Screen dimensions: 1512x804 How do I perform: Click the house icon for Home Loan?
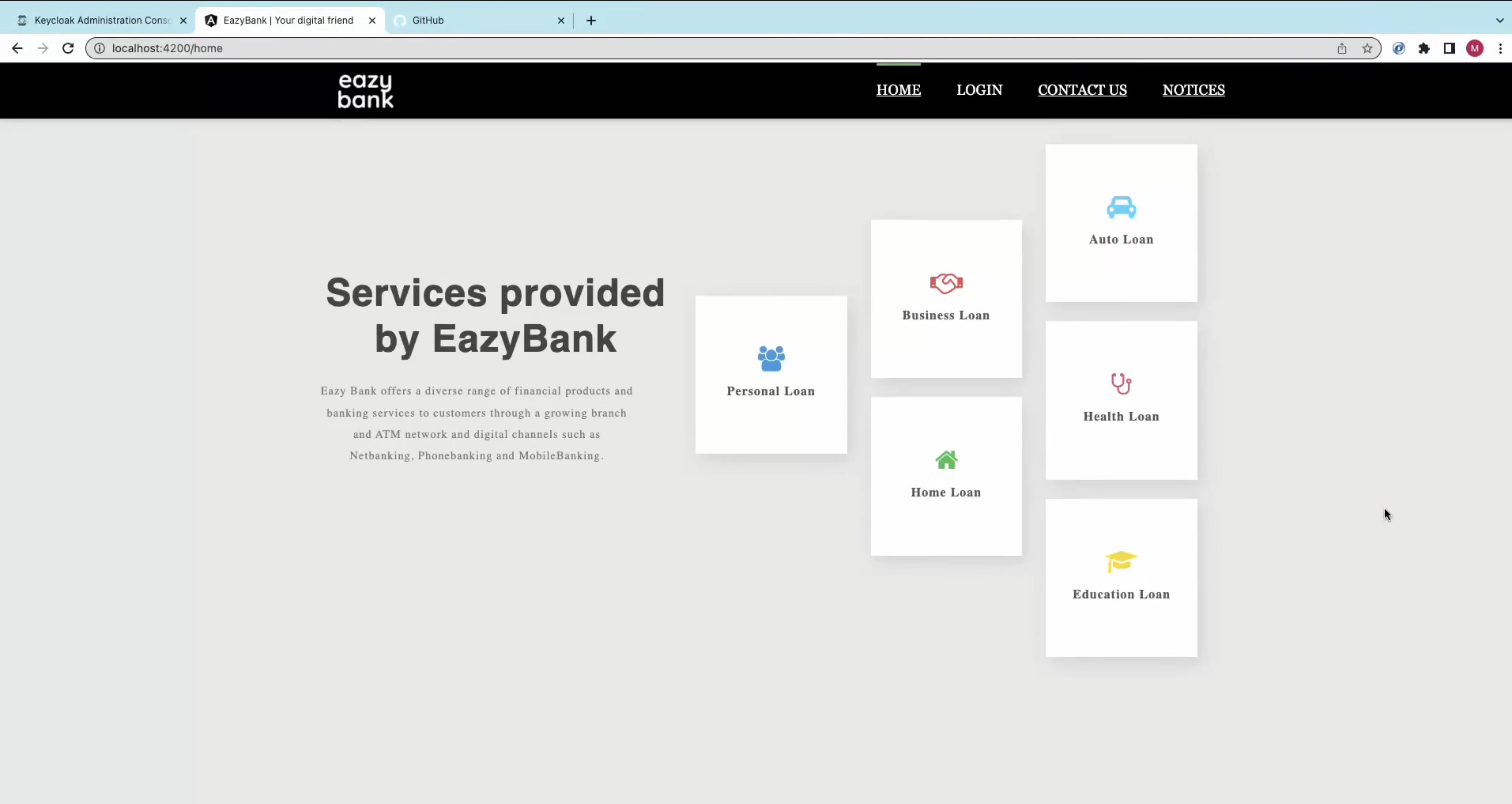945,460
